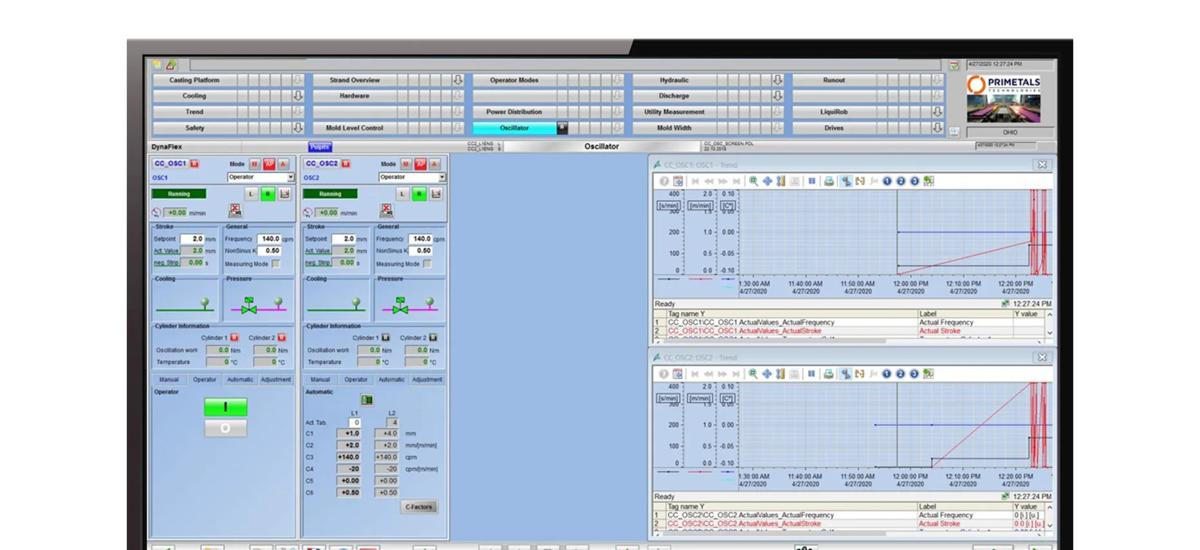The width and height of the screenshot is (1200, 550).
Task: Edit OSC2 Act. Tab. L1 field
Action: [354, 422]
